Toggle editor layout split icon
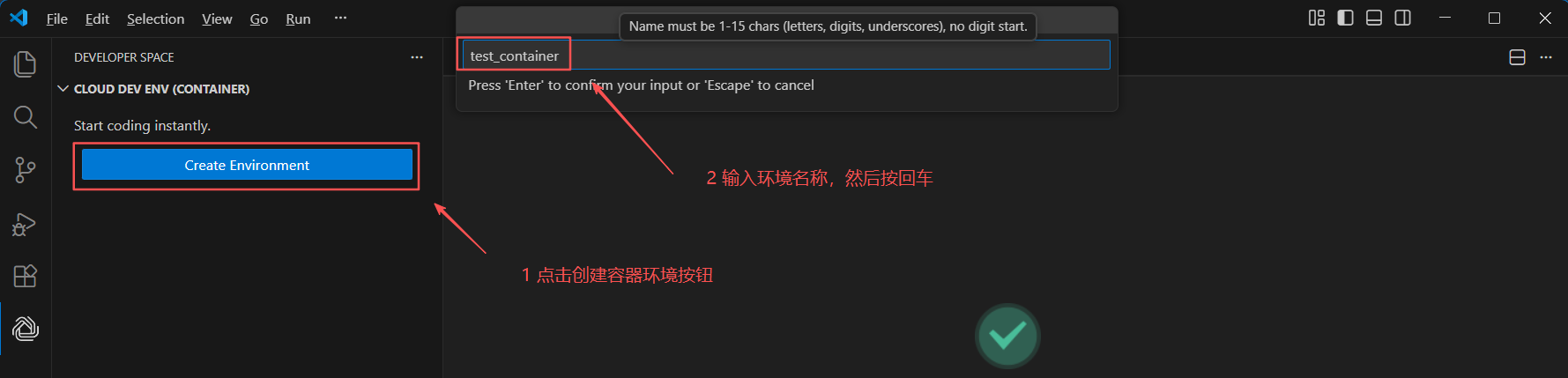The image size is (1568, 378). click(1518, 57)
